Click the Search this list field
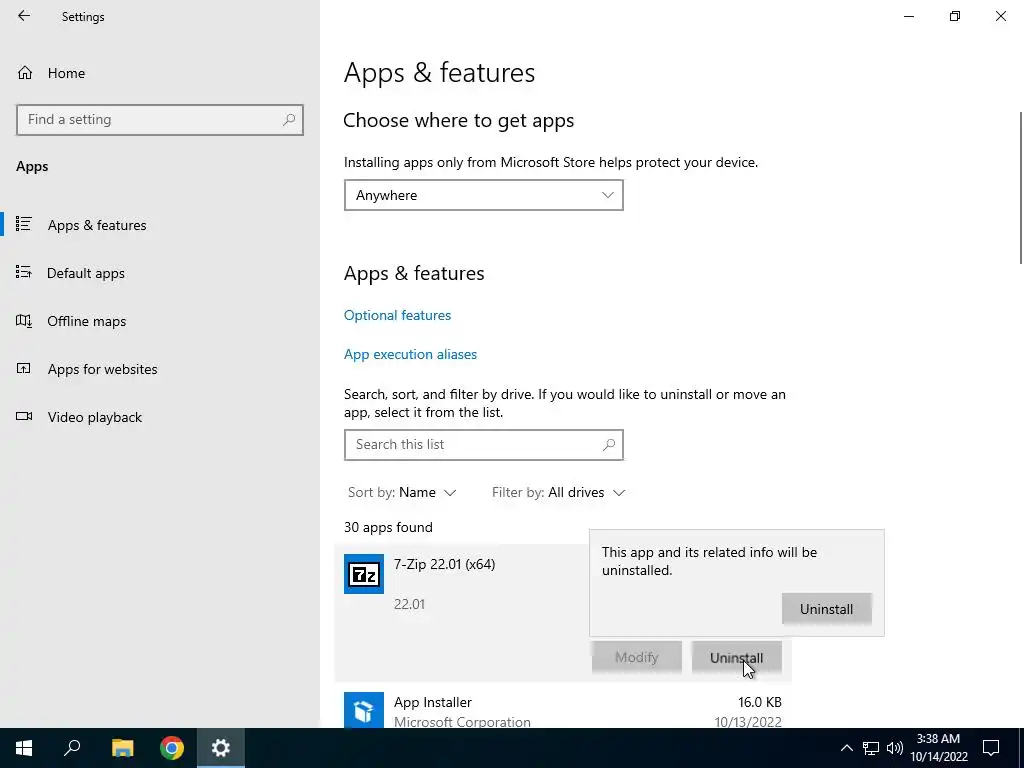 point(483,445)
